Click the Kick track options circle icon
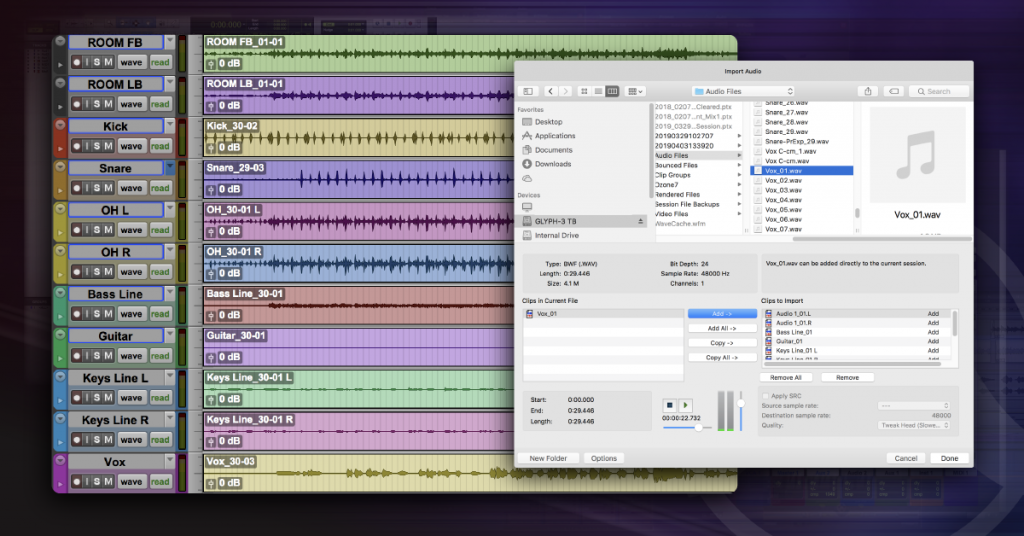The width and height of the screenshot is (1024, 536). coord(60,125)
